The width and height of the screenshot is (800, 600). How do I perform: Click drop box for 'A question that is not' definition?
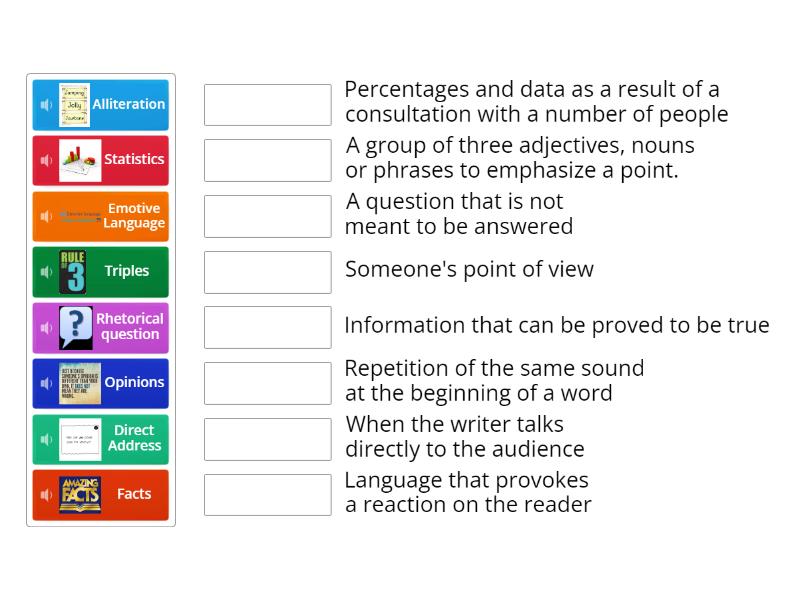267,216
